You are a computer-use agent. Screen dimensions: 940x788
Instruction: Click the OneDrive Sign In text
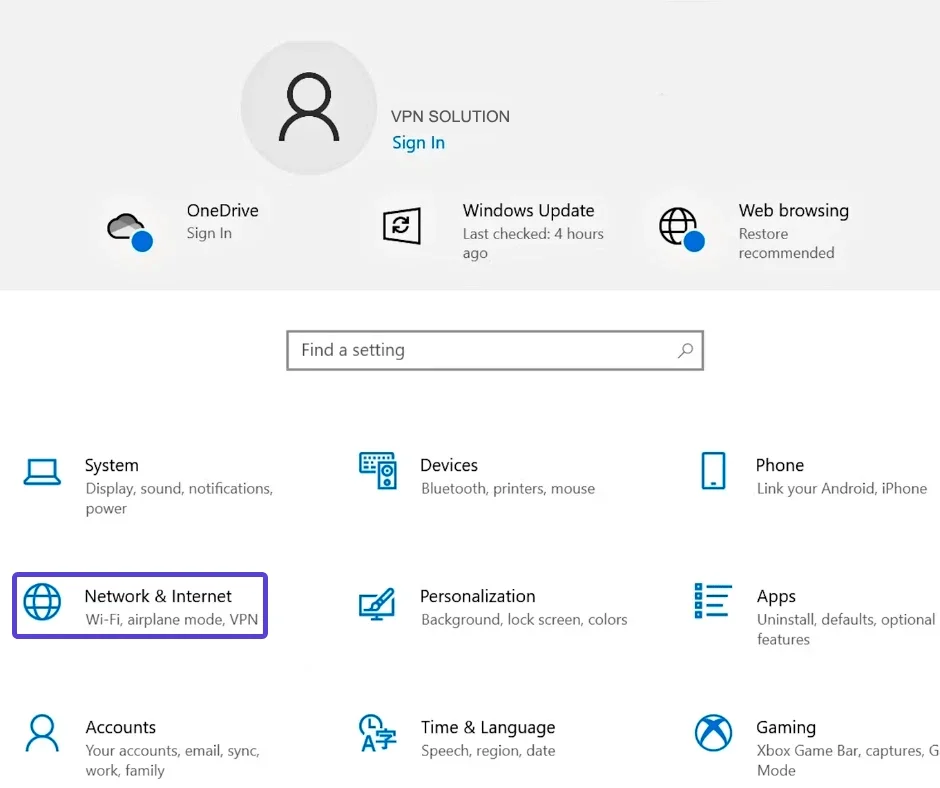tap(209, 233)
